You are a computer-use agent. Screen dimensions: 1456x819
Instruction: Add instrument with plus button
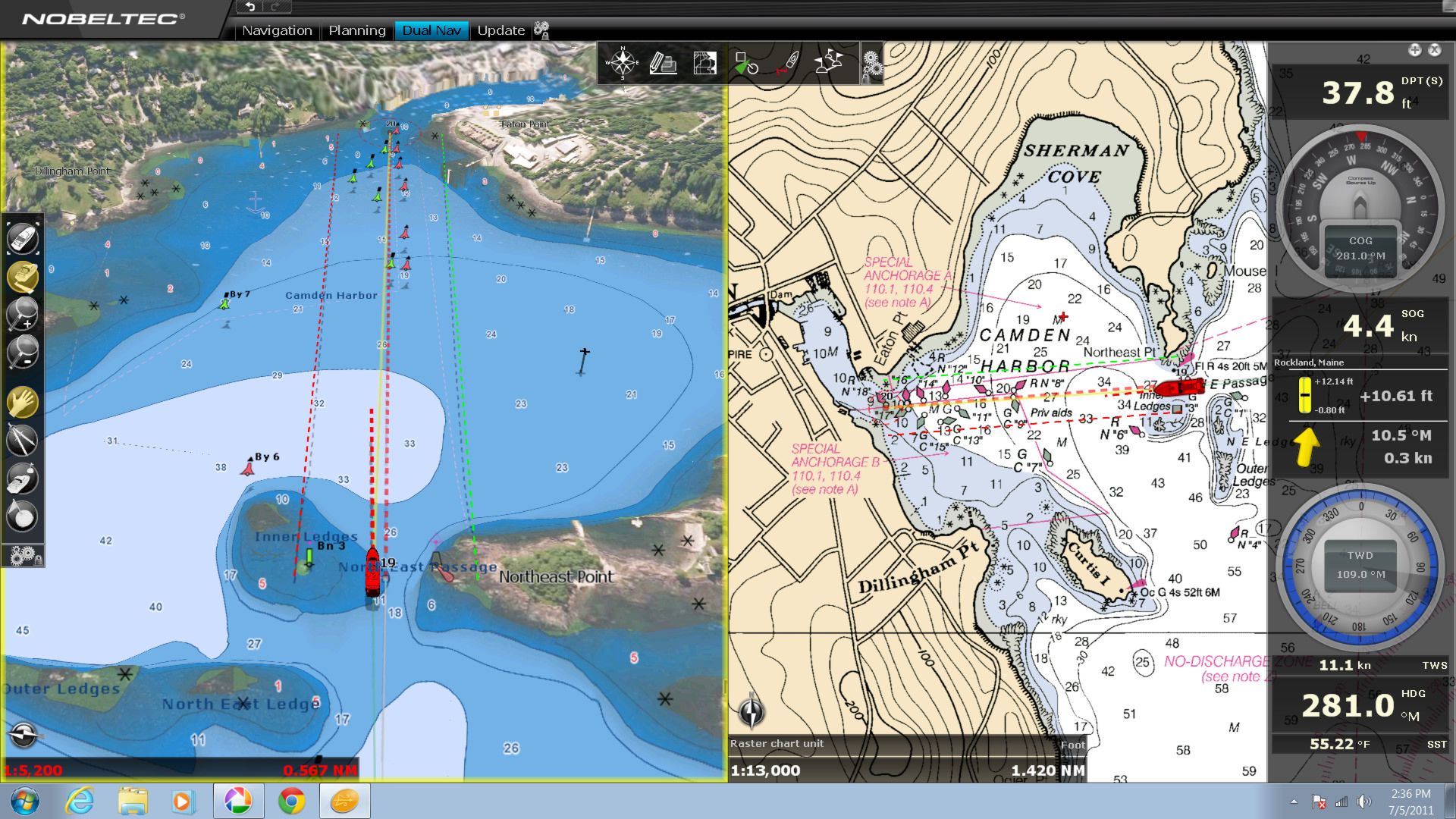1414,50
